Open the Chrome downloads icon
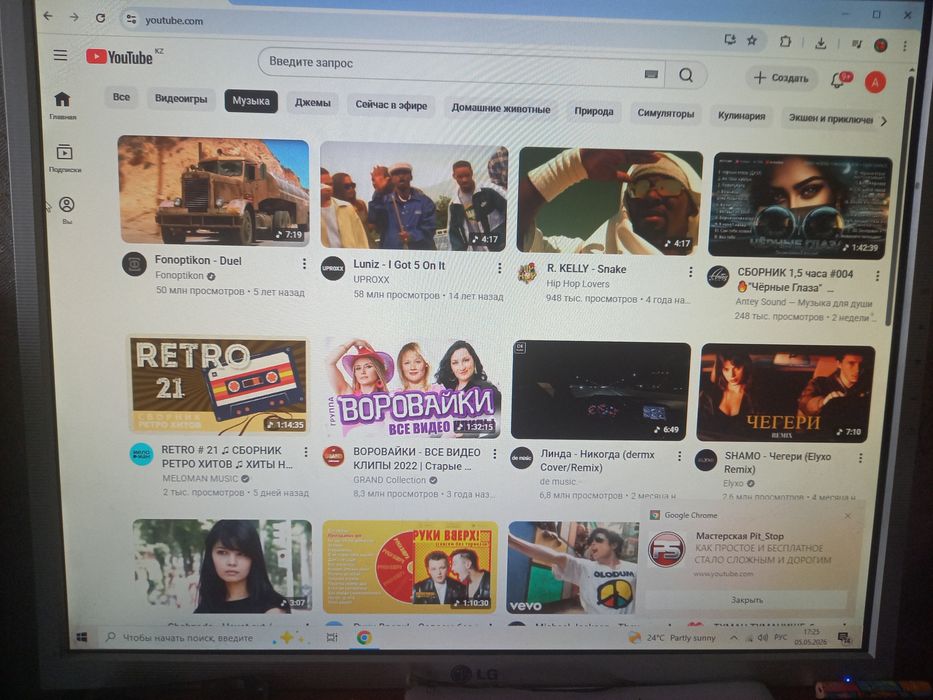933x700 pixels. (x=821, y=43)
